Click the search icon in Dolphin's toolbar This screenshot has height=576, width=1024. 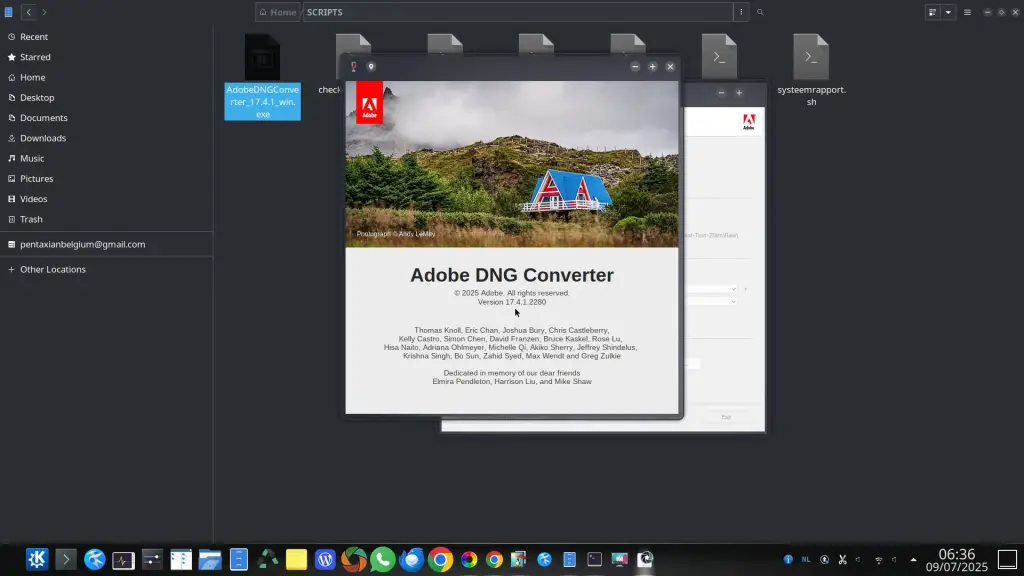coord(760,12)
